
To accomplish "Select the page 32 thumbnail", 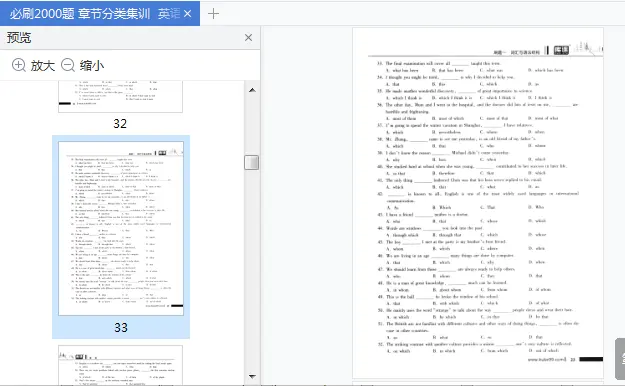I will (x=120, y=96).
